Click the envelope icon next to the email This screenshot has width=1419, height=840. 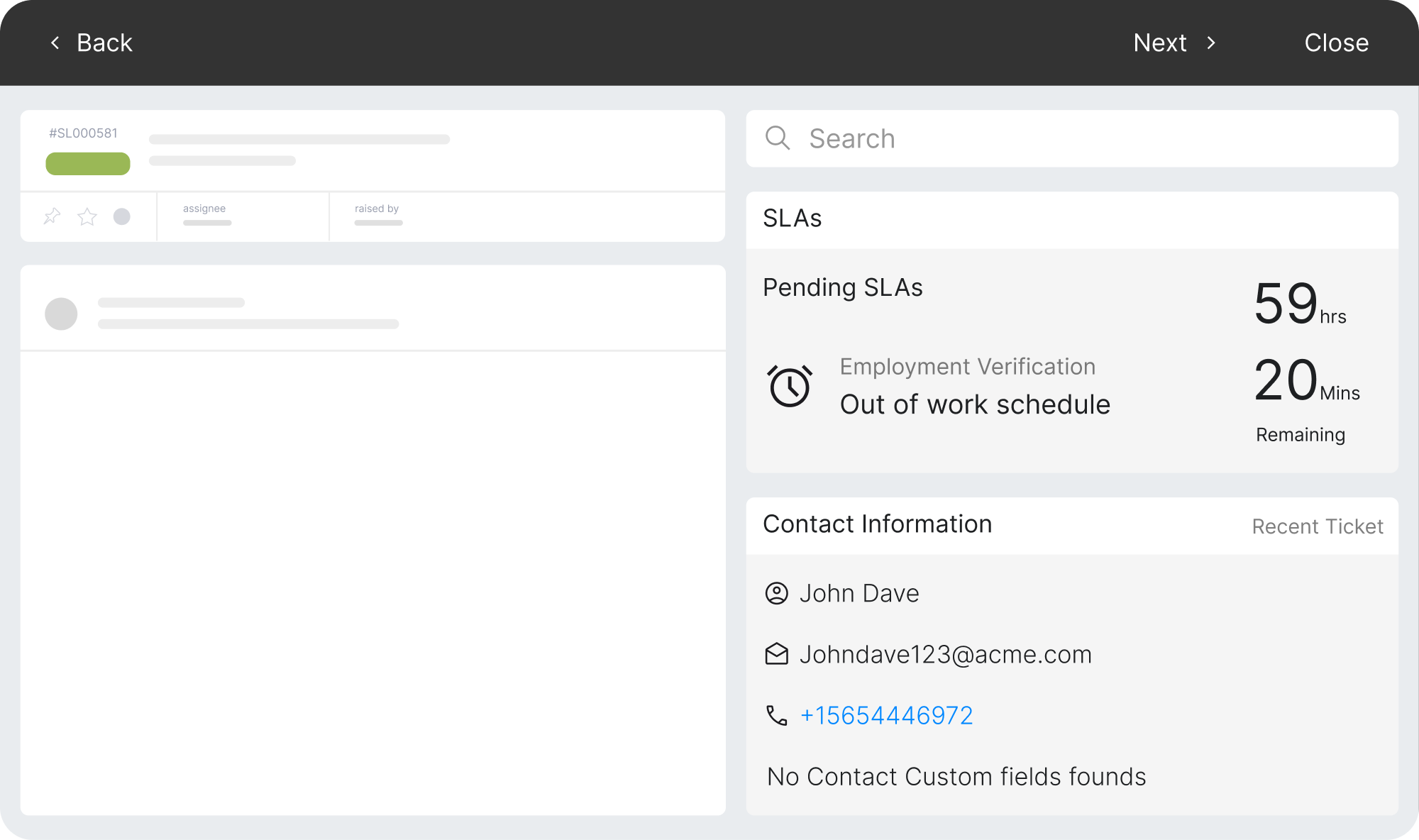[778, 654]
